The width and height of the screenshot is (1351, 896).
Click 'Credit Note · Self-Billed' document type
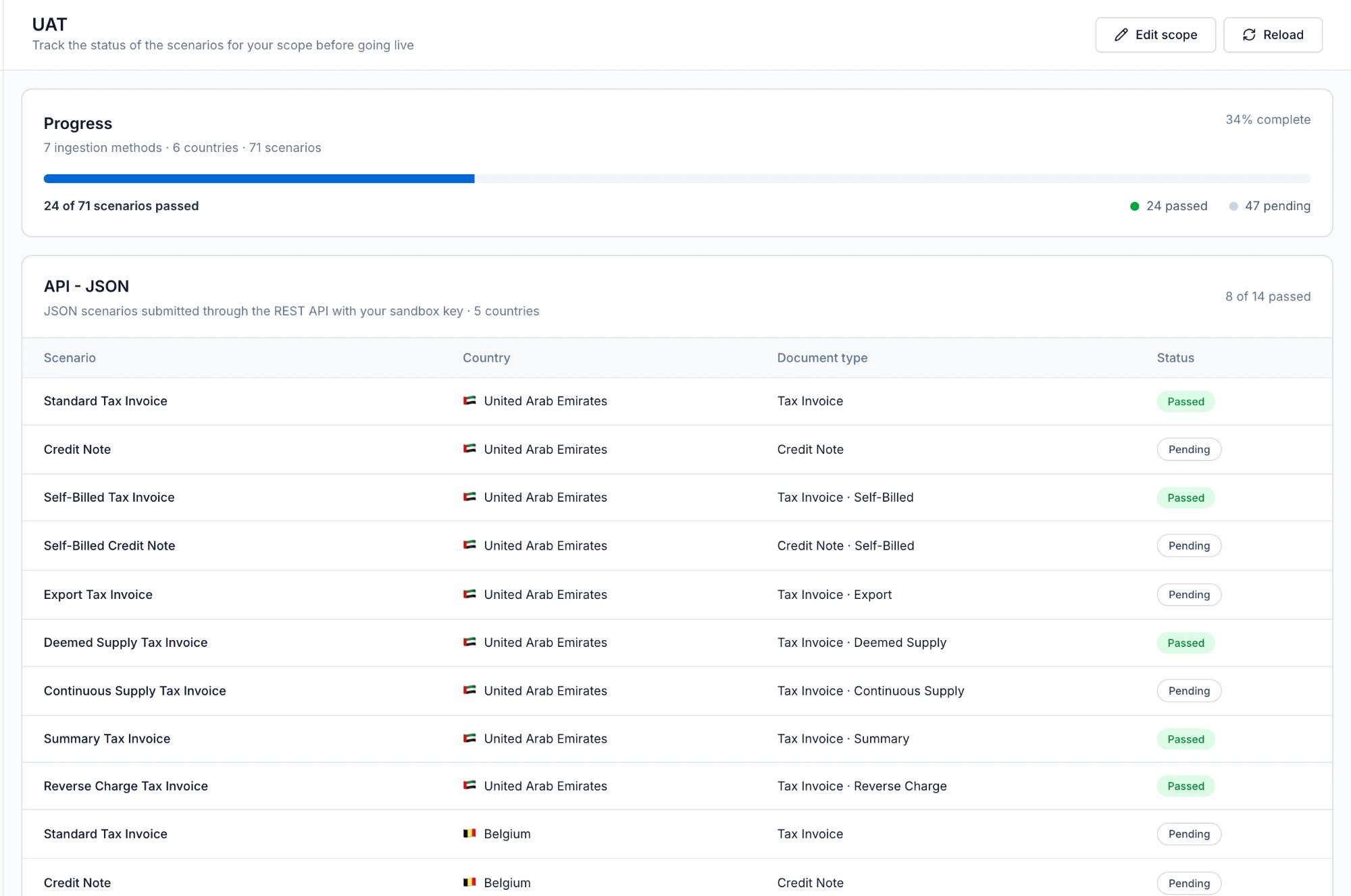pos(846,546)
